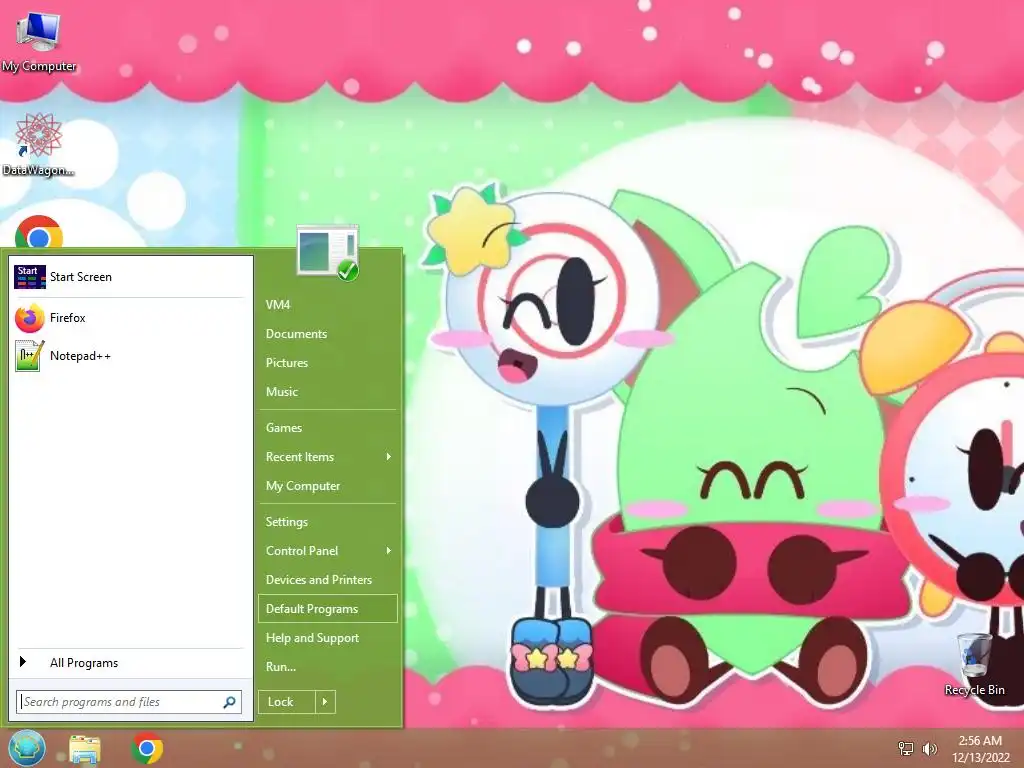The width and height of the screenshot is (1024, 768).
Task: Click the network icon in the system tray
Action: point(906,748)
